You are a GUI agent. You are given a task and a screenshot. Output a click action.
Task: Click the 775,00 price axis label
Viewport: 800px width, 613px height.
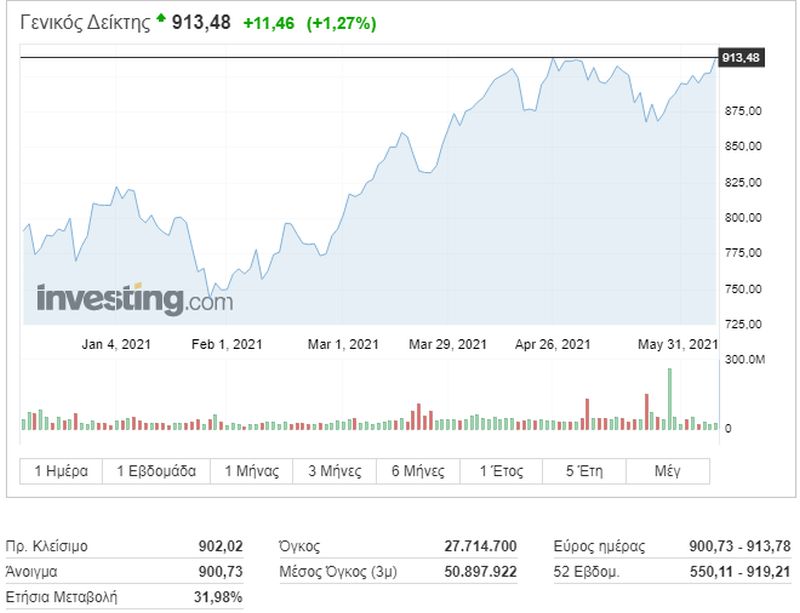tap(743, 253)
